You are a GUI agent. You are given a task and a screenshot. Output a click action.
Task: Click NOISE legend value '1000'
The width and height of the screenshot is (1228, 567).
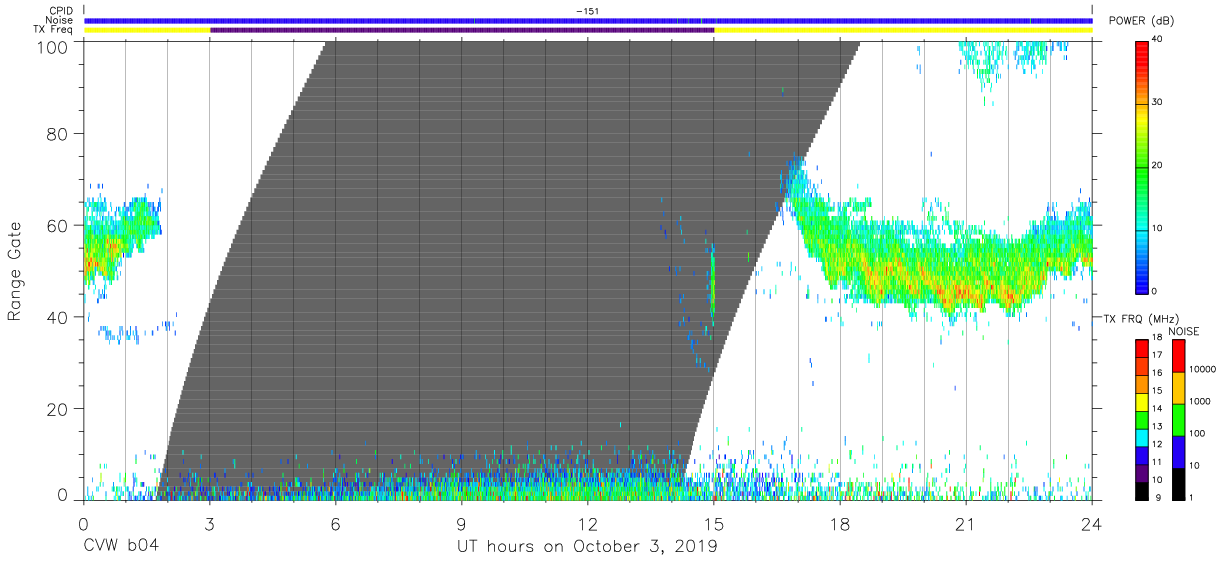(1200, 401)
